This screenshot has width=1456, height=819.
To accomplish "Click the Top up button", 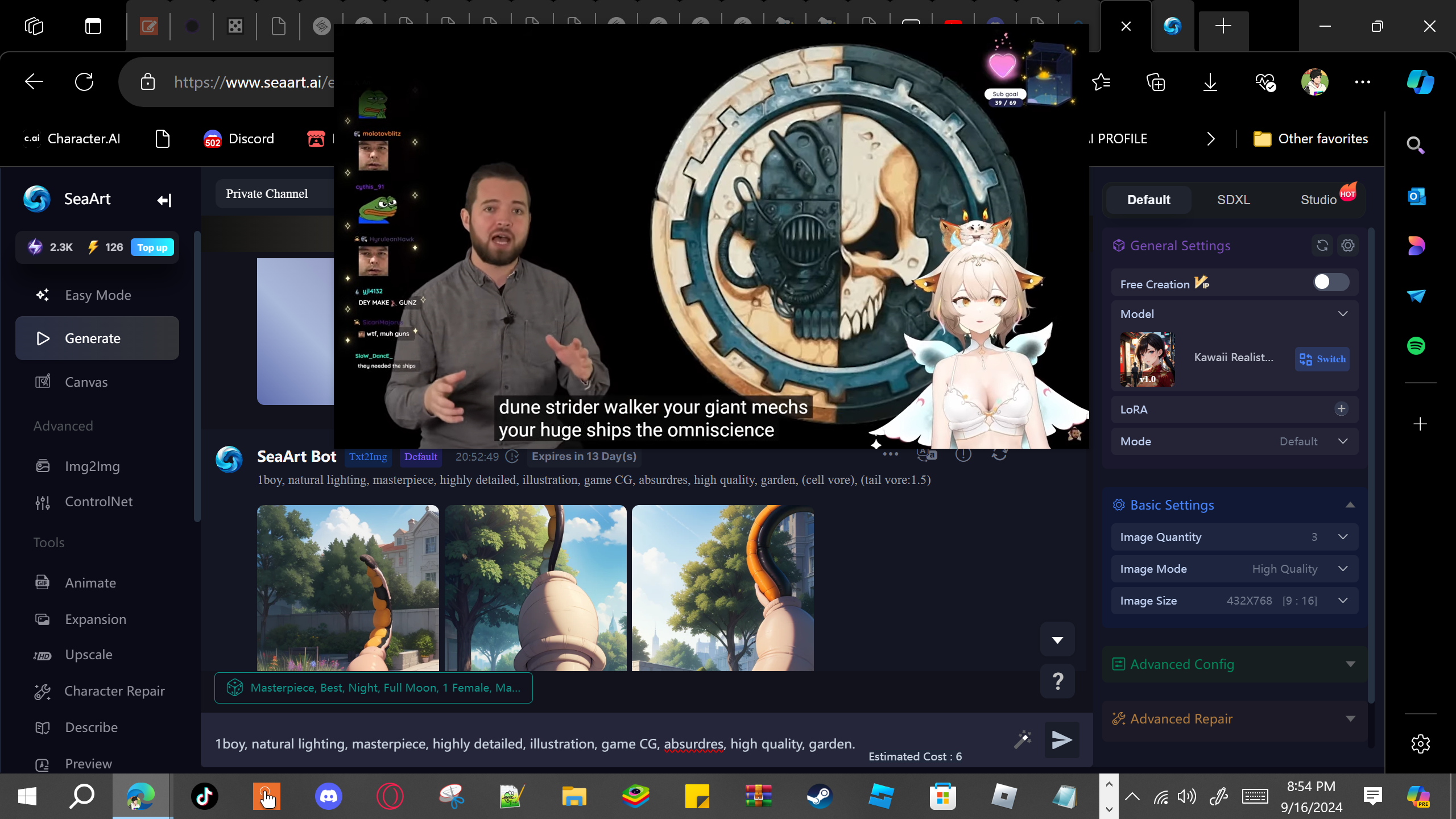I will click(152, 247).
